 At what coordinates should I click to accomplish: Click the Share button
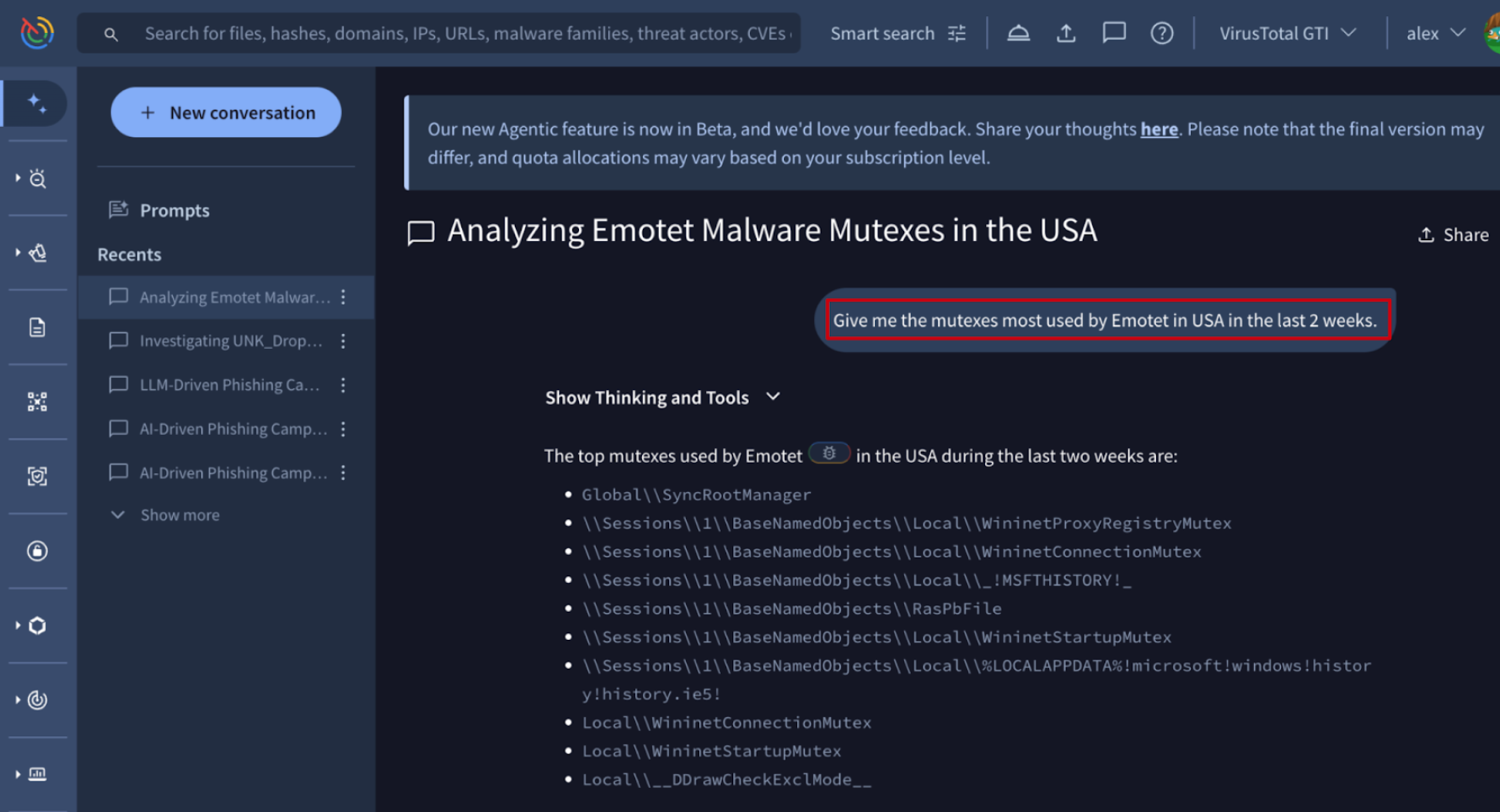pos(1452,235)
